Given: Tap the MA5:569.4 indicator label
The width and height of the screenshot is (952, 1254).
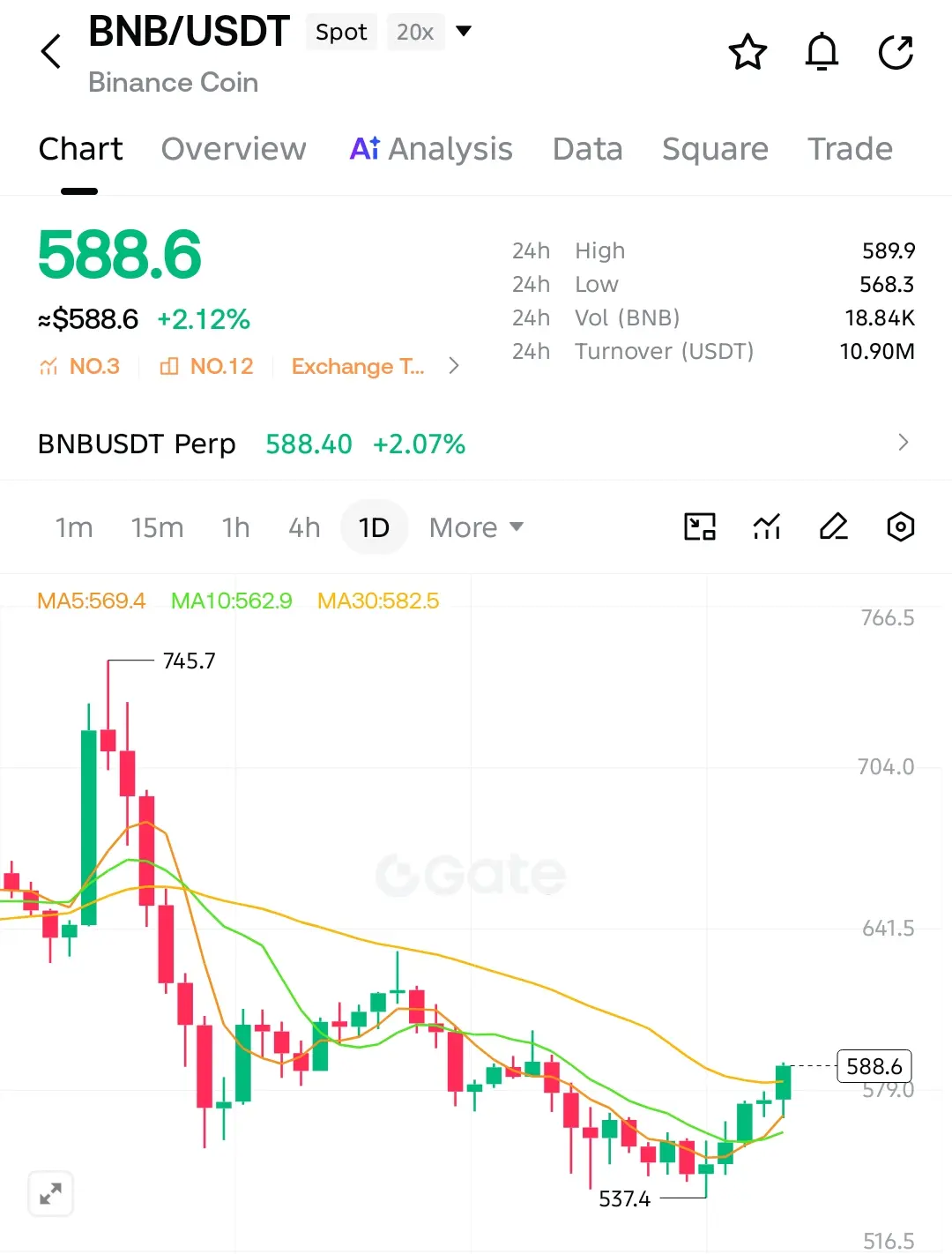Looking at the screenshot, I should click(91, 601).
